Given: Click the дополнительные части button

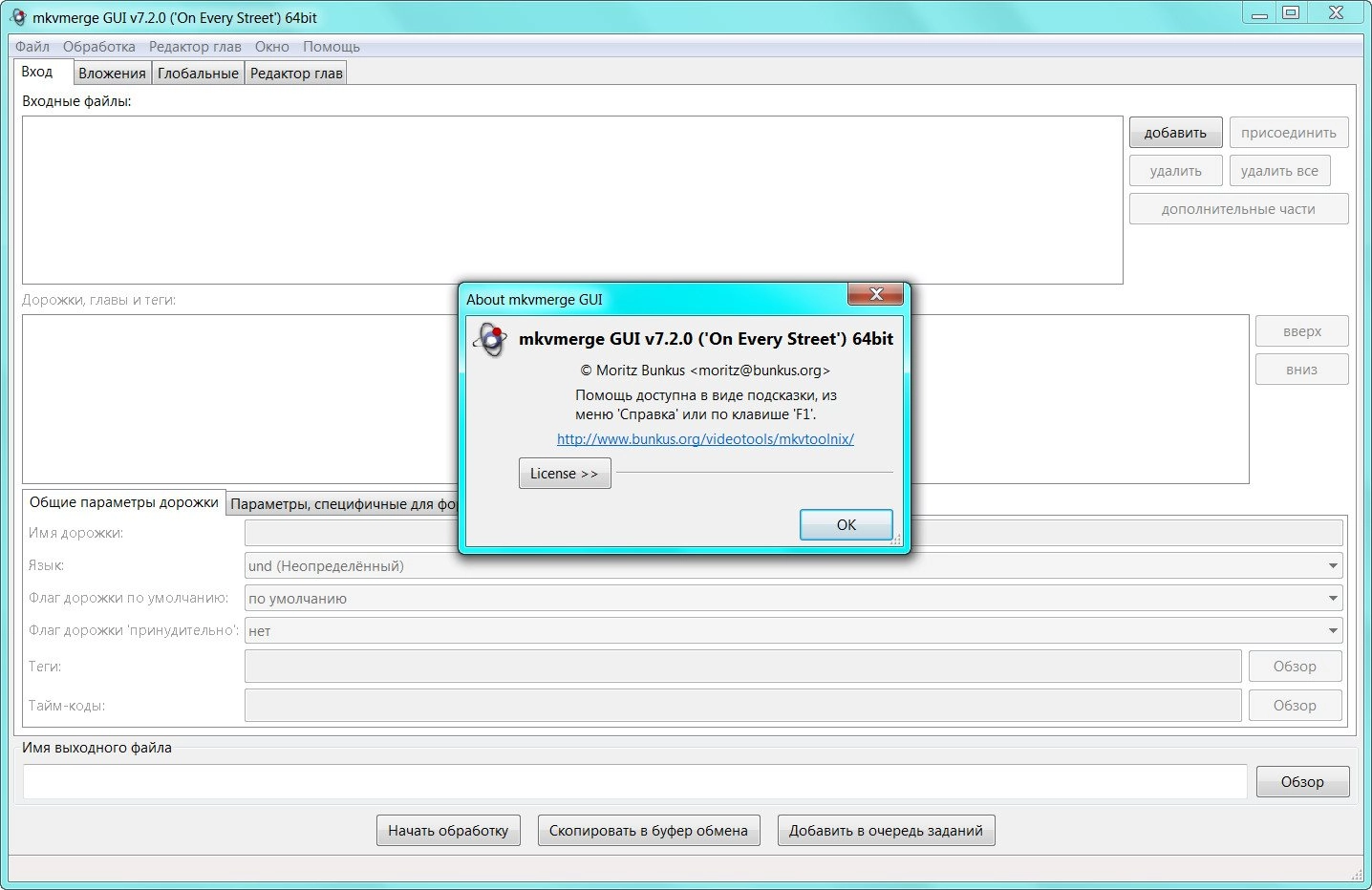Looking at the screenshot, I should (1238, 209).
